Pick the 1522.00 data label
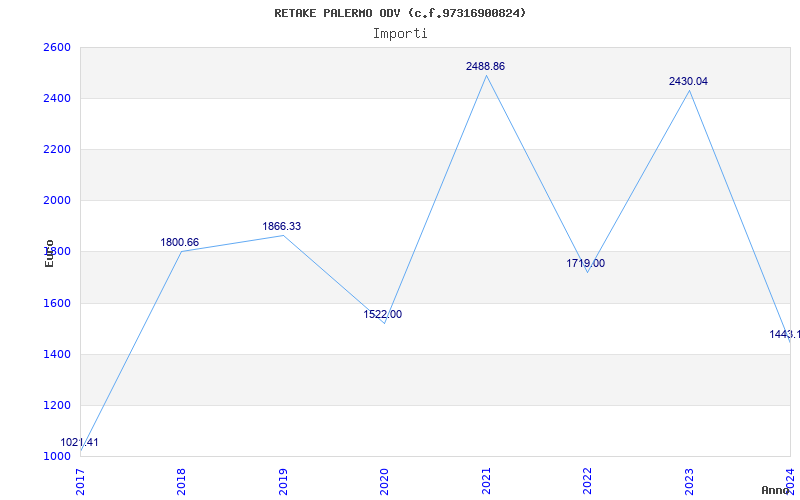Image resolution: width=800 pixels, height=500 pixels. pyautogui.click(x=383, y=314)
